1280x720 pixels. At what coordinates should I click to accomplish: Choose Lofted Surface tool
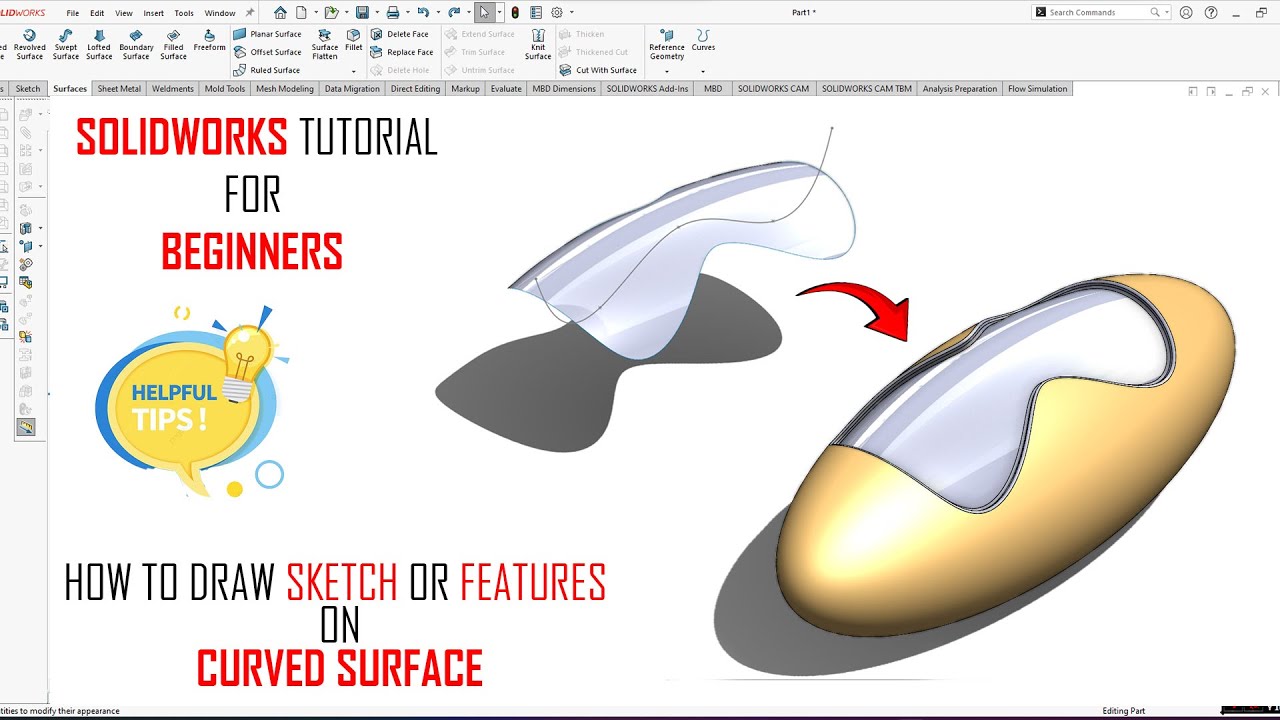(x=99, y=46)
